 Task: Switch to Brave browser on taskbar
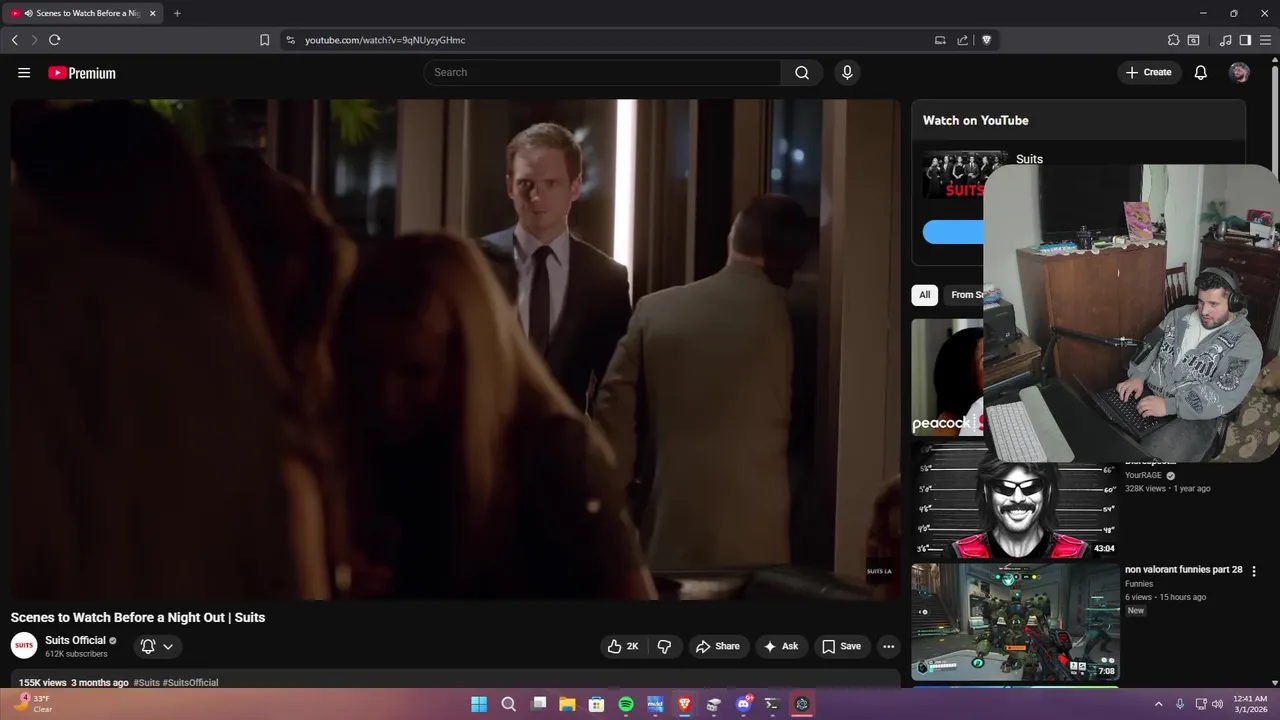684,704
